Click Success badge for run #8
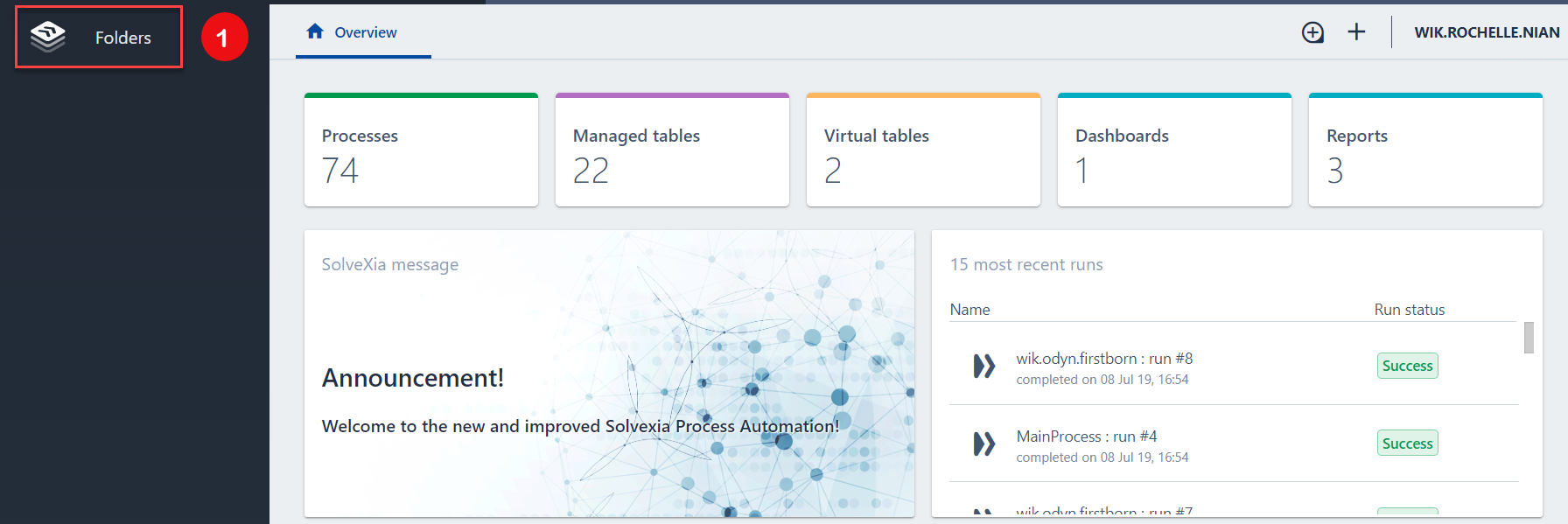Screen dimensions: 1568x524 pyautogui.click(x=1407, y=366)
